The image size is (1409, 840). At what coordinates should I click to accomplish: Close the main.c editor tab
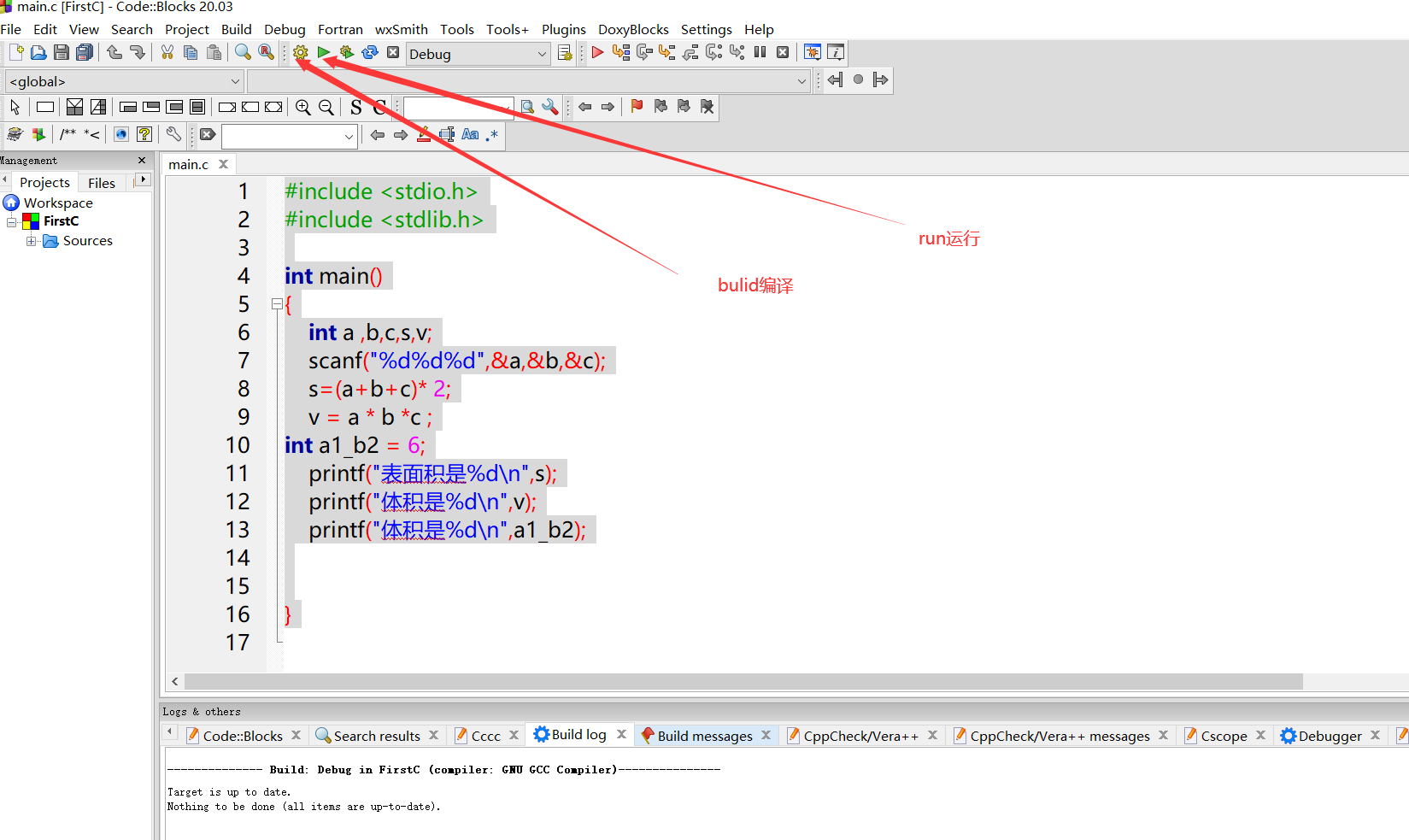tap(224, 164)
